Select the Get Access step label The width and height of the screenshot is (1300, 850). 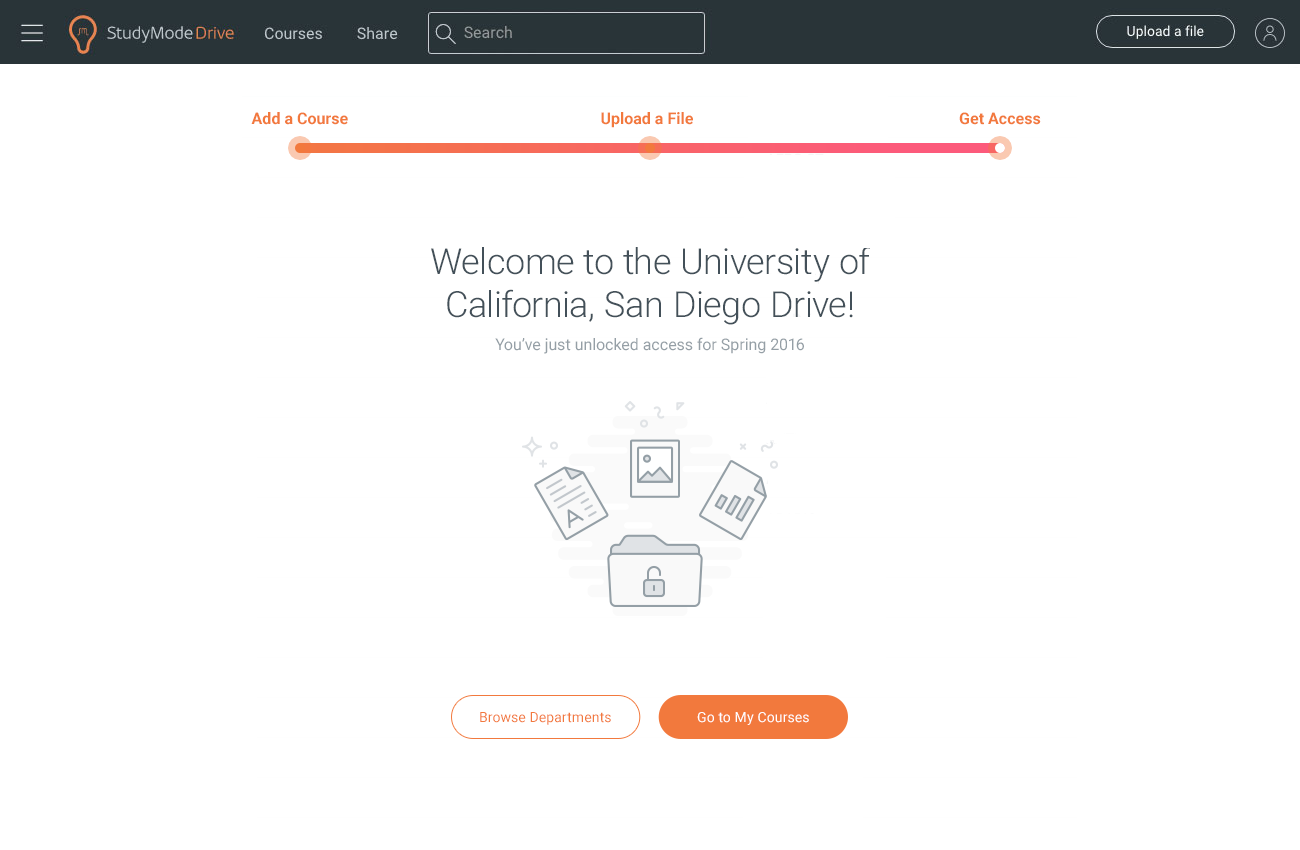1000,118
